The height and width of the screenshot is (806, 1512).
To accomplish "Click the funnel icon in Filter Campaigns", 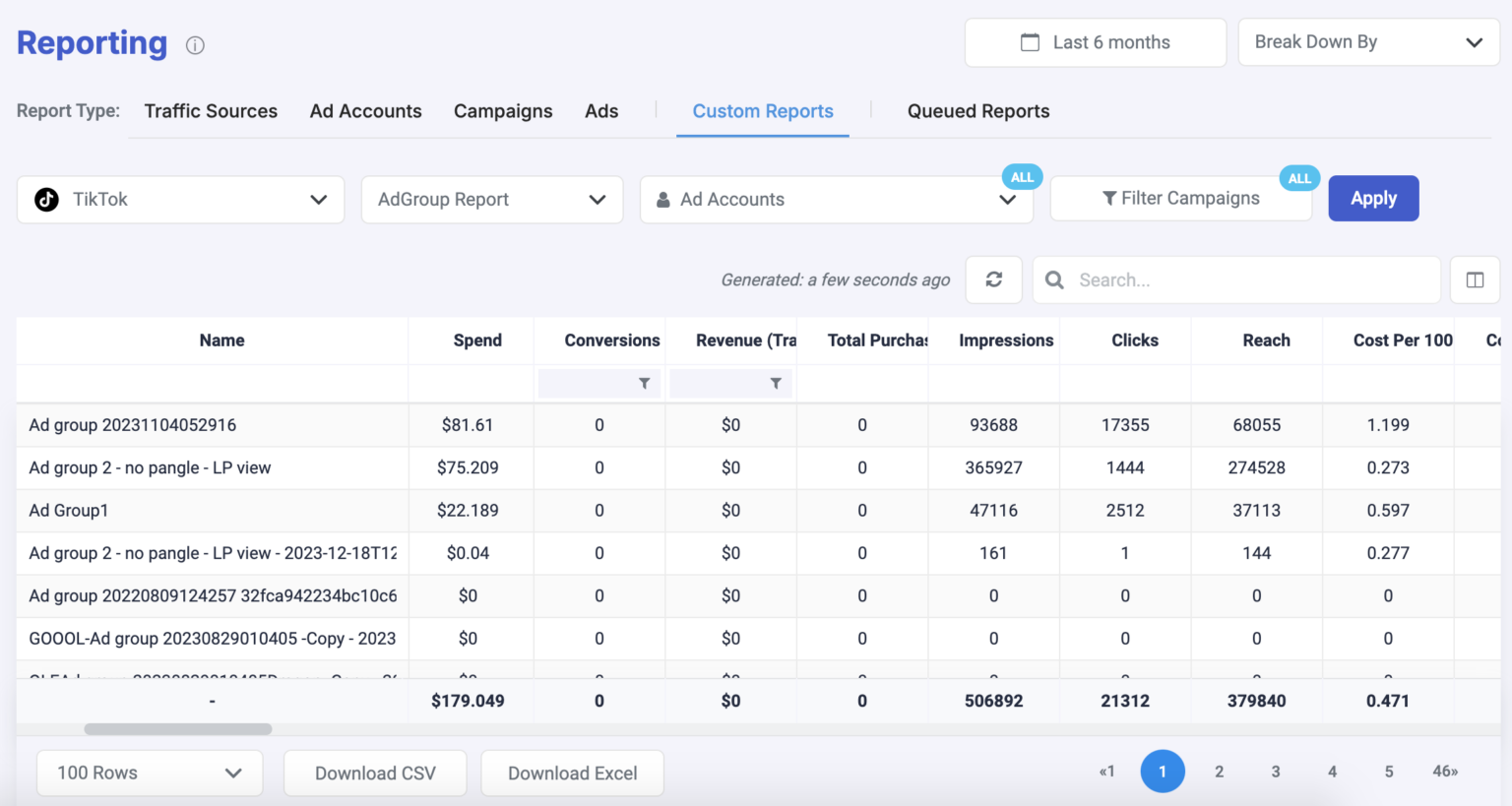I will (x=1112, y=198).
